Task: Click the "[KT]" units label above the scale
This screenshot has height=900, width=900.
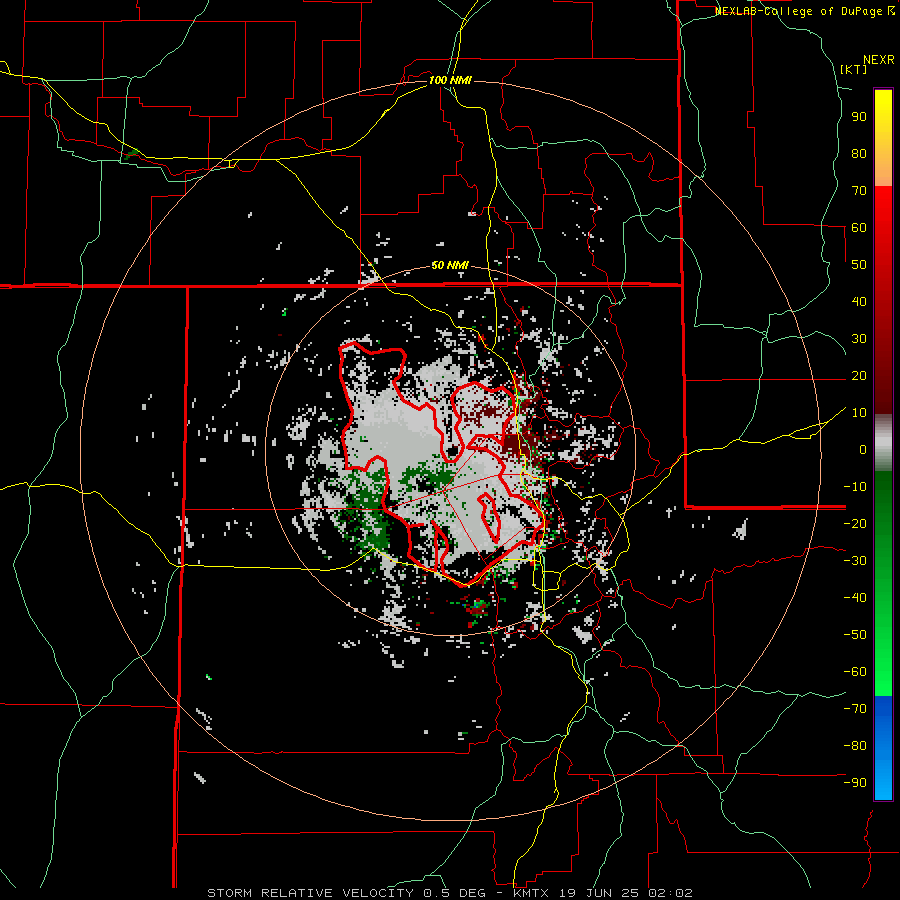Action: point(854,69)
